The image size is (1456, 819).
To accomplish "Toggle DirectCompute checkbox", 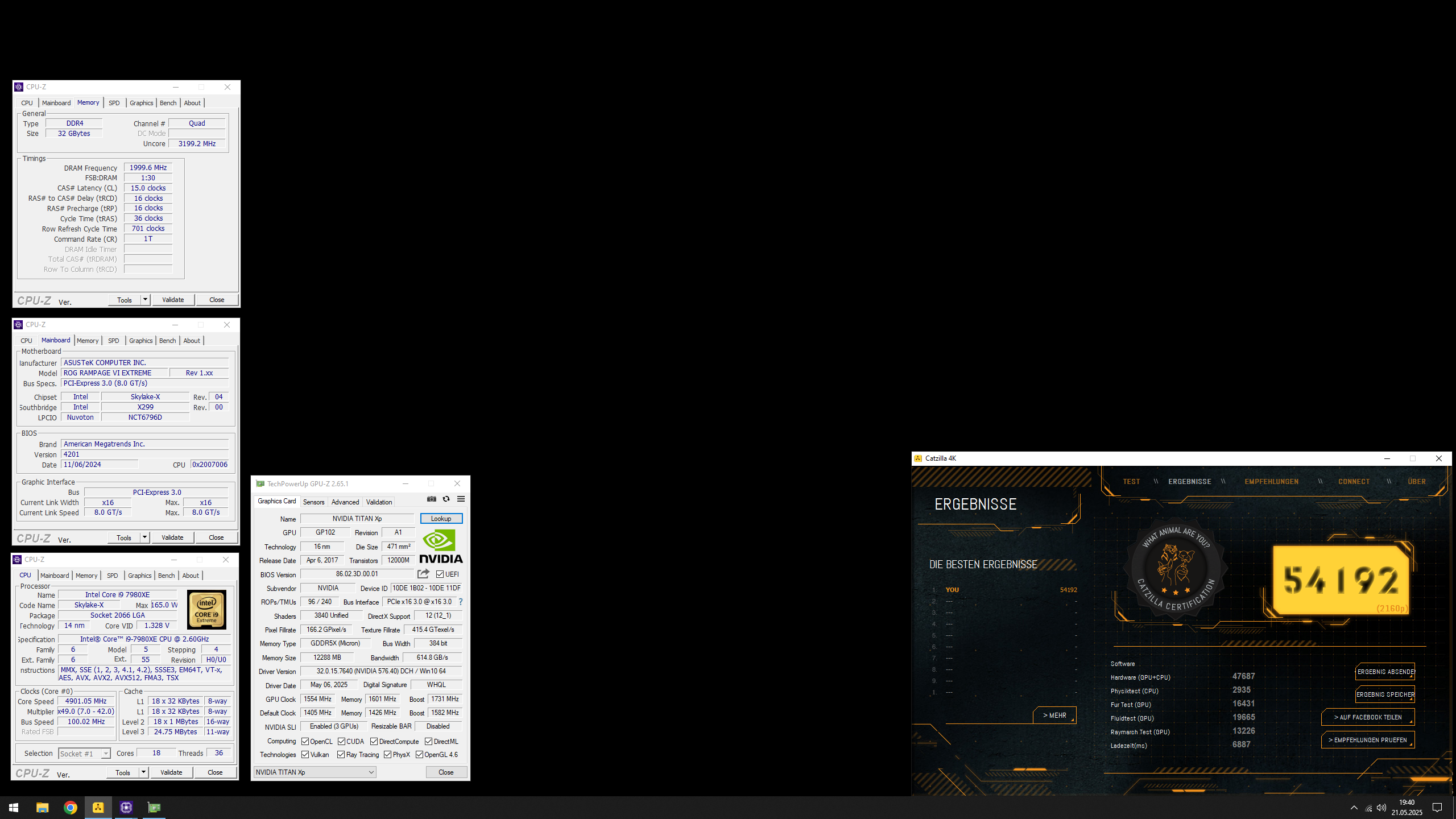I will click(x=374, y=742).
